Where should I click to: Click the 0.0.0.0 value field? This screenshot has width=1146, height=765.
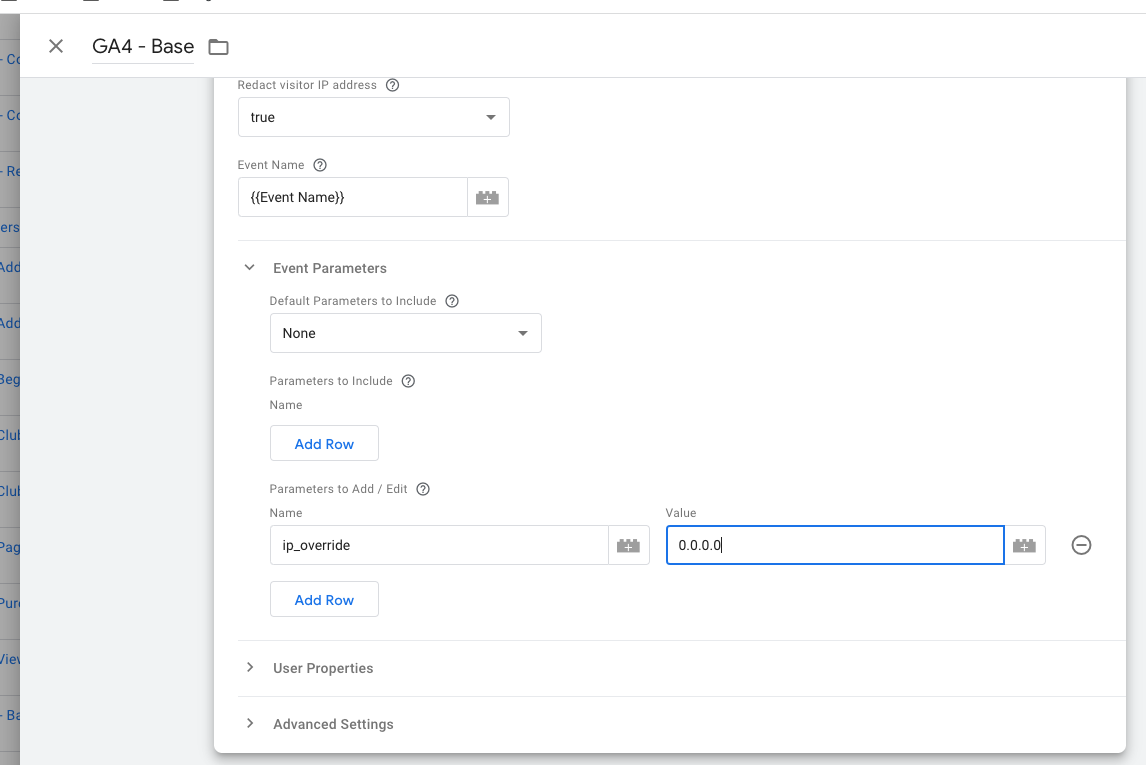pyautogui.click(x=835, y=545)
